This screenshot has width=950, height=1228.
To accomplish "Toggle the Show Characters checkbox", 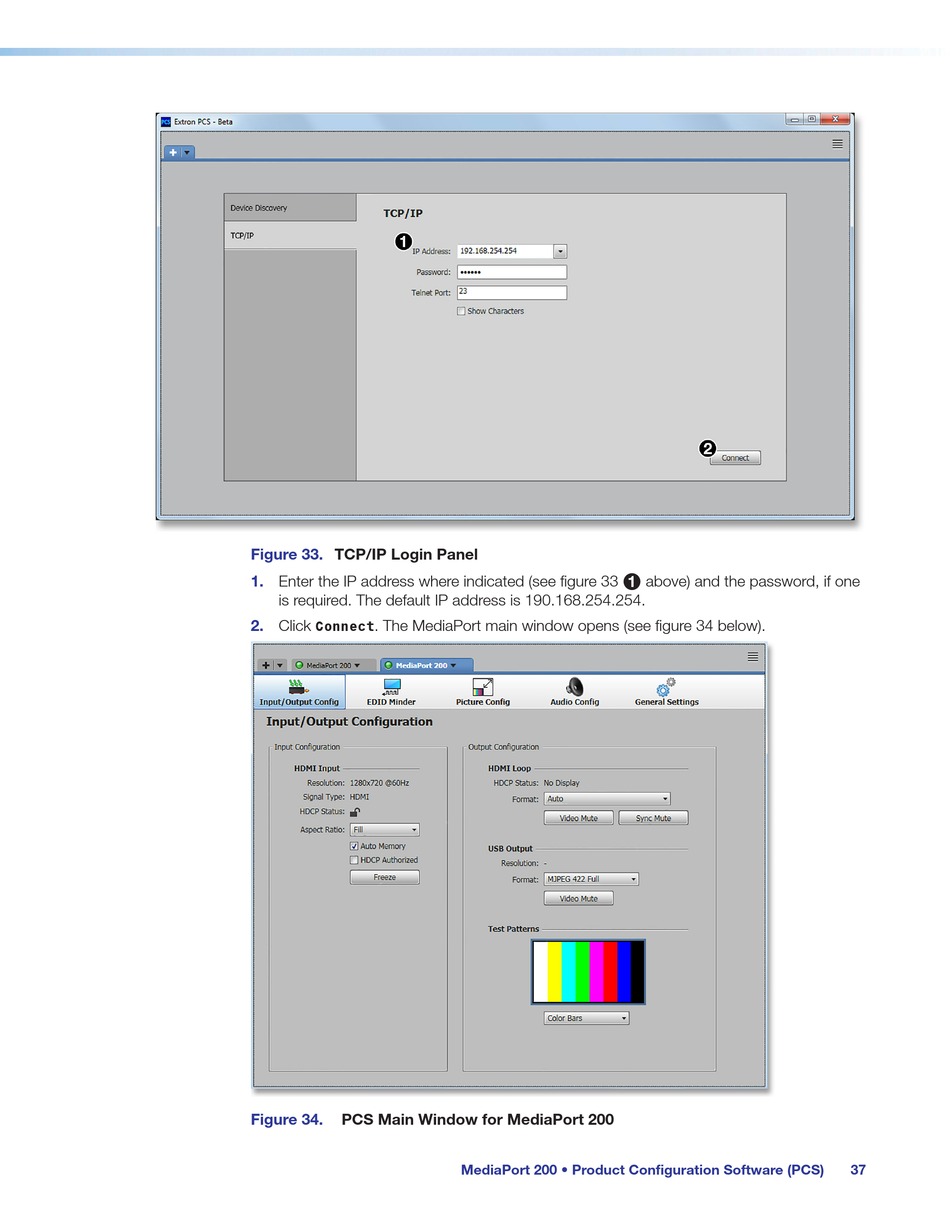I will pyautogui.click(x=461, y=311).
